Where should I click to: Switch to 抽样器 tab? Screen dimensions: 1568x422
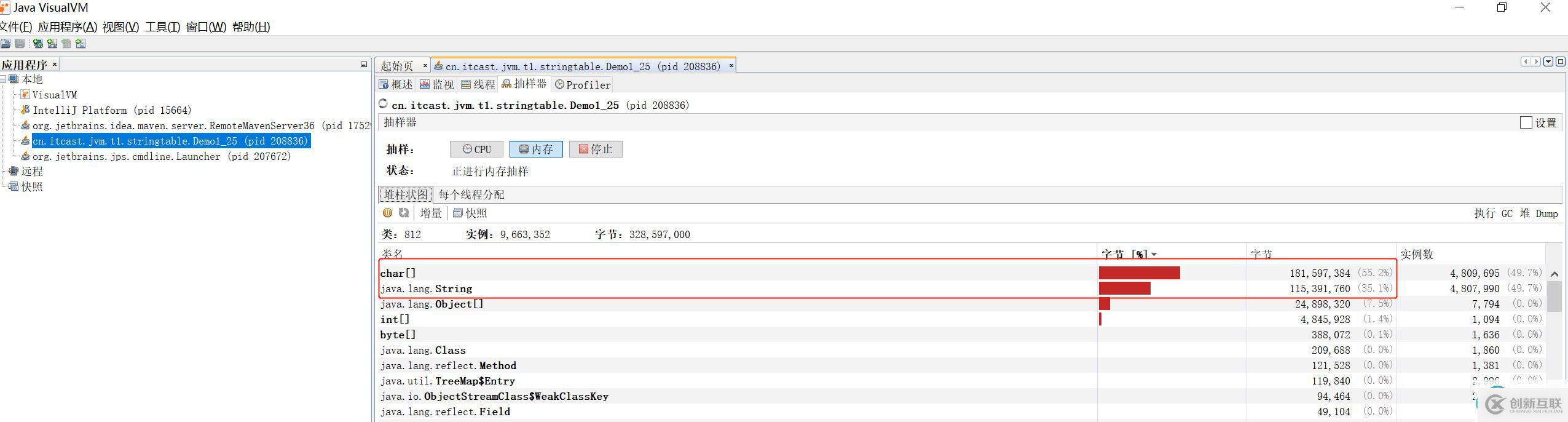[x=524, y=84]
